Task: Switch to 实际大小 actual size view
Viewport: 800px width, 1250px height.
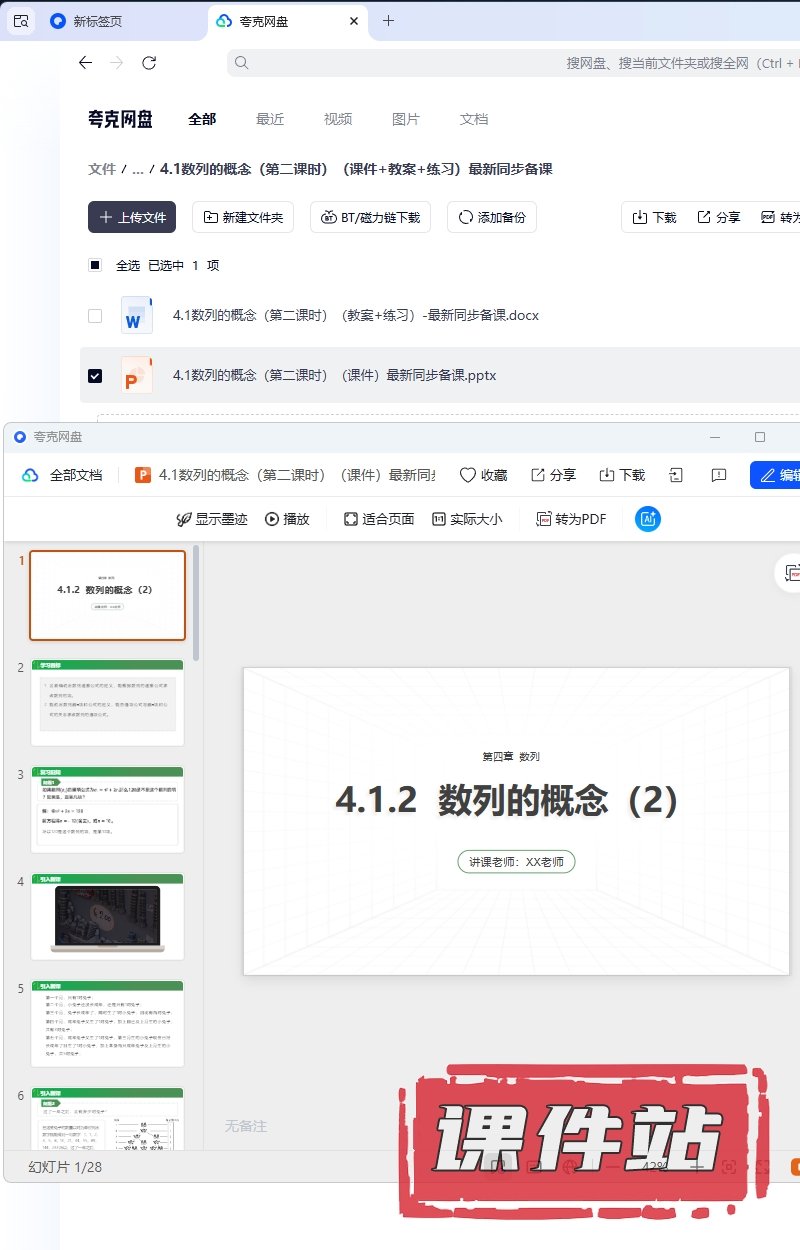Action: coord(467,519)
